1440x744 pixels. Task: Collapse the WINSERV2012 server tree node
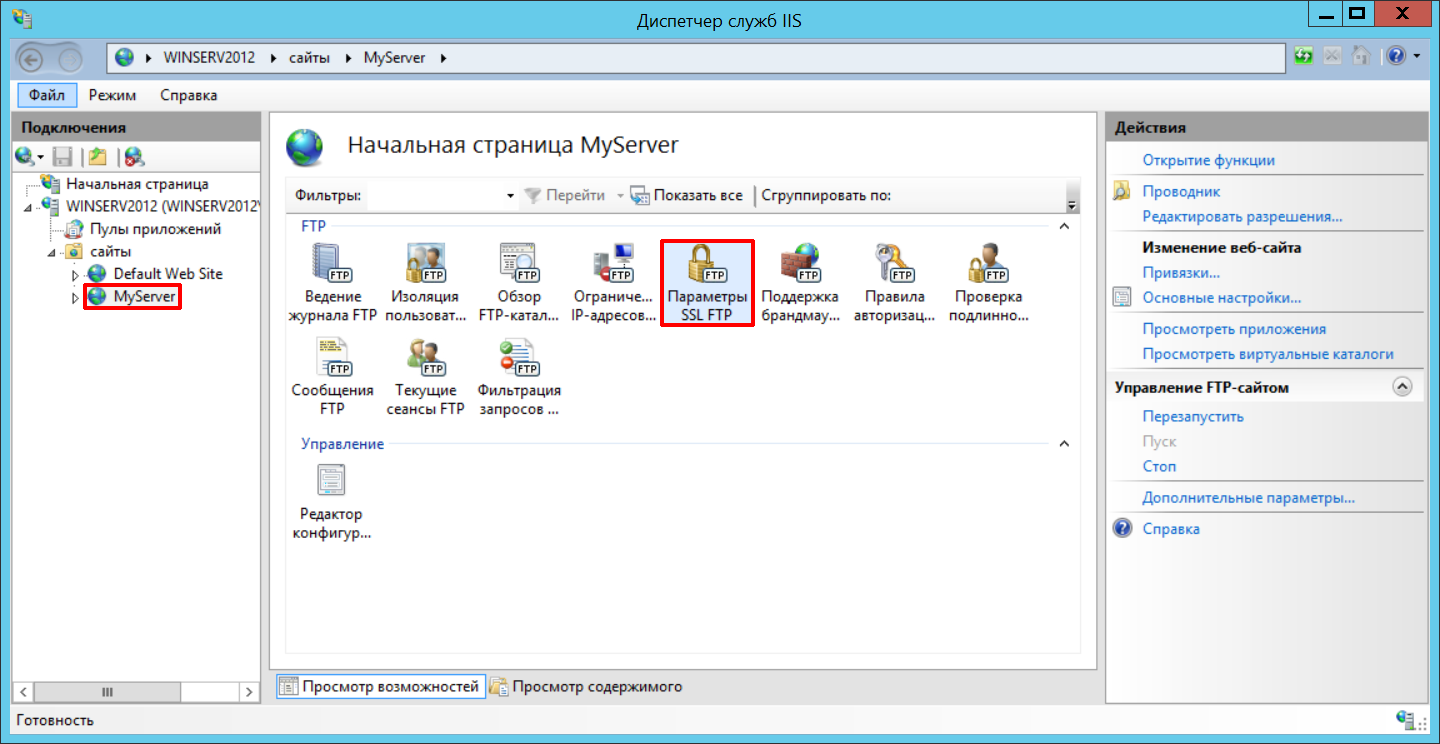[29, 207]
